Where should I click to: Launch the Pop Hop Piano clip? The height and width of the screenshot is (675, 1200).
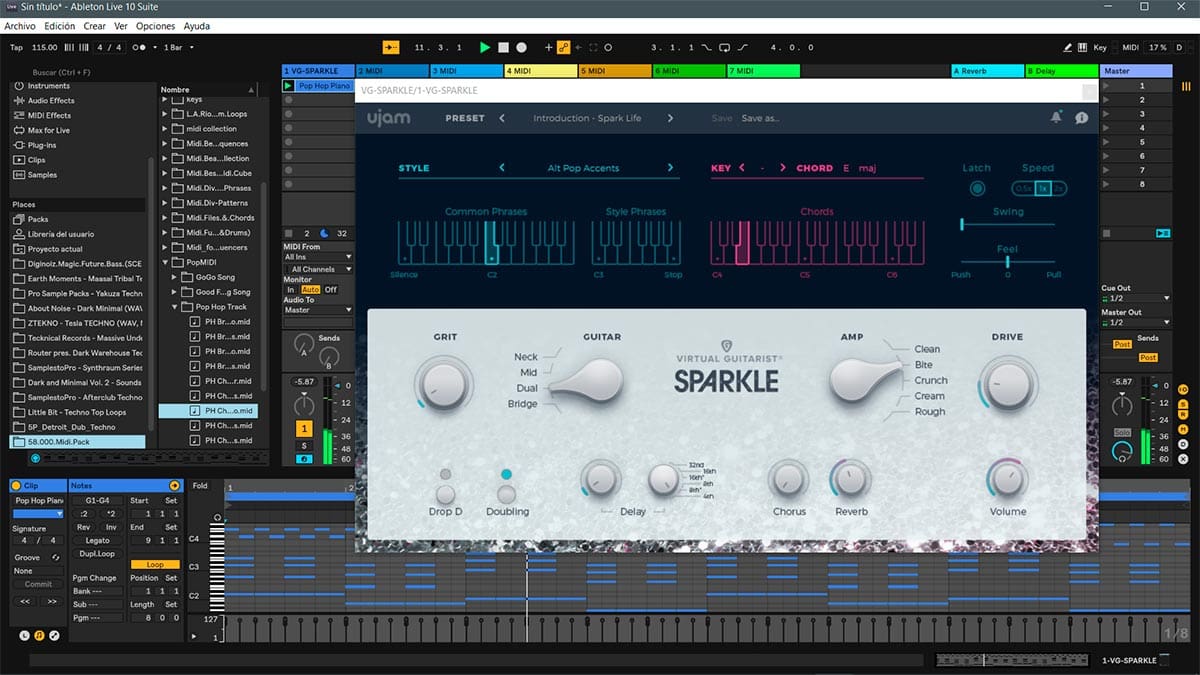pos(289,86)
